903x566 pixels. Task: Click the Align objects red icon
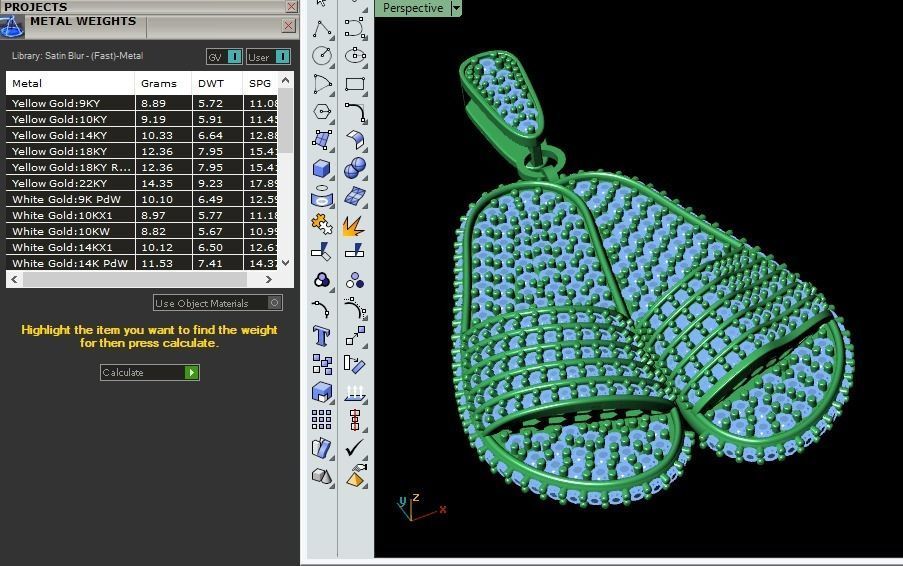pyautogui.click(x=355, y=420)
